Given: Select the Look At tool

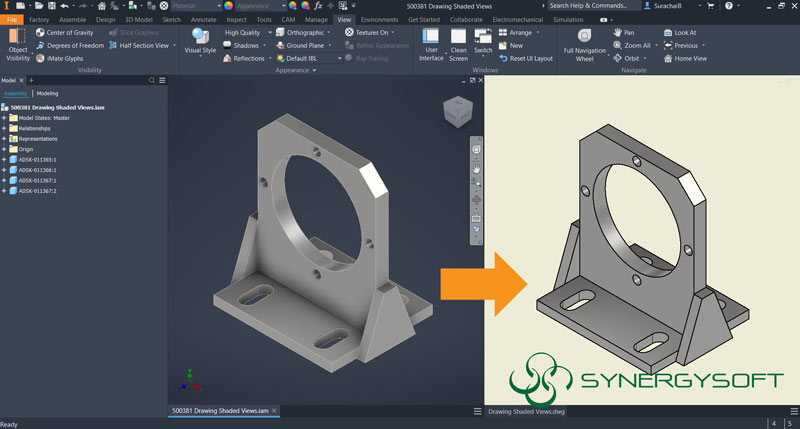Looking at the screenshot, I should click(x=680, y=33).
